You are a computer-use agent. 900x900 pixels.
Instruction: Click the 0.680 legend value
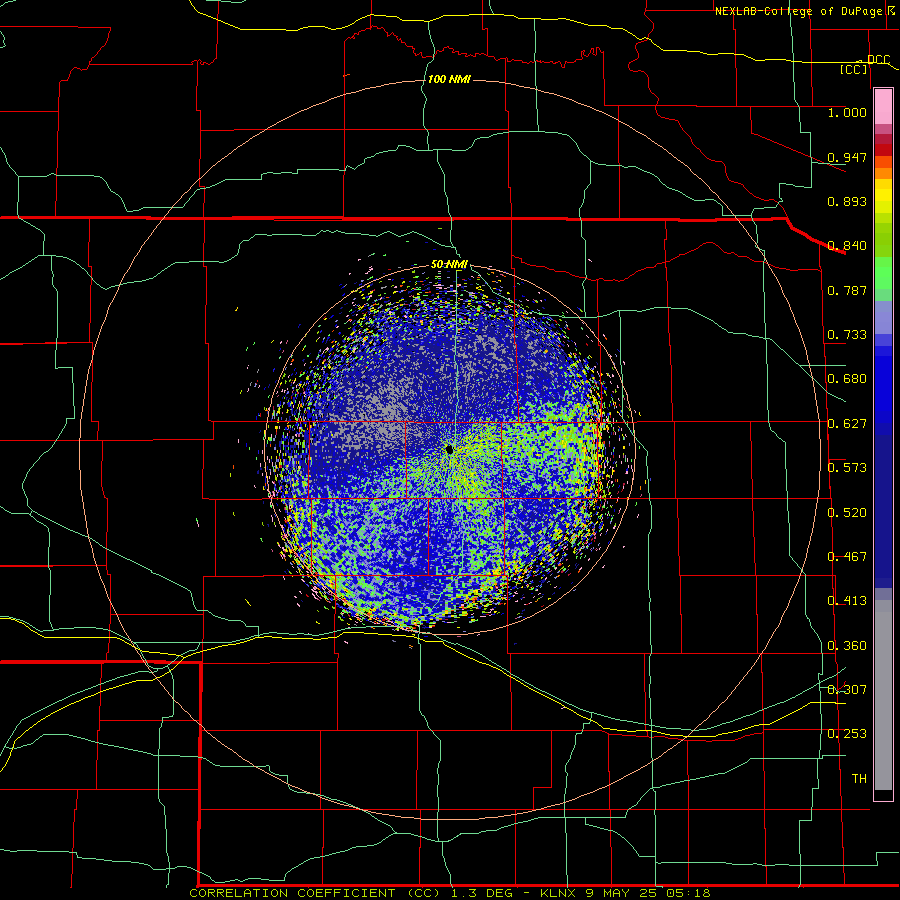click(847, 379)
